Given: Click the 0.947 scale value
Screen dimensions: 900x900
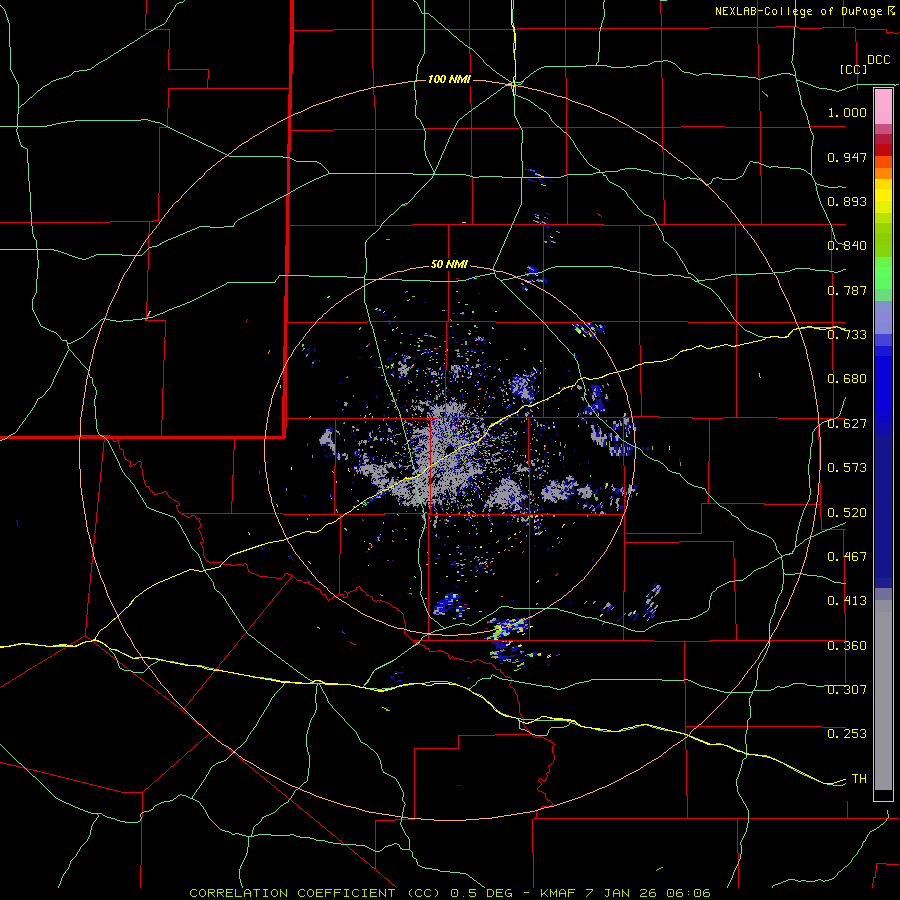Looking at the screenshot, I should point(847,157).
